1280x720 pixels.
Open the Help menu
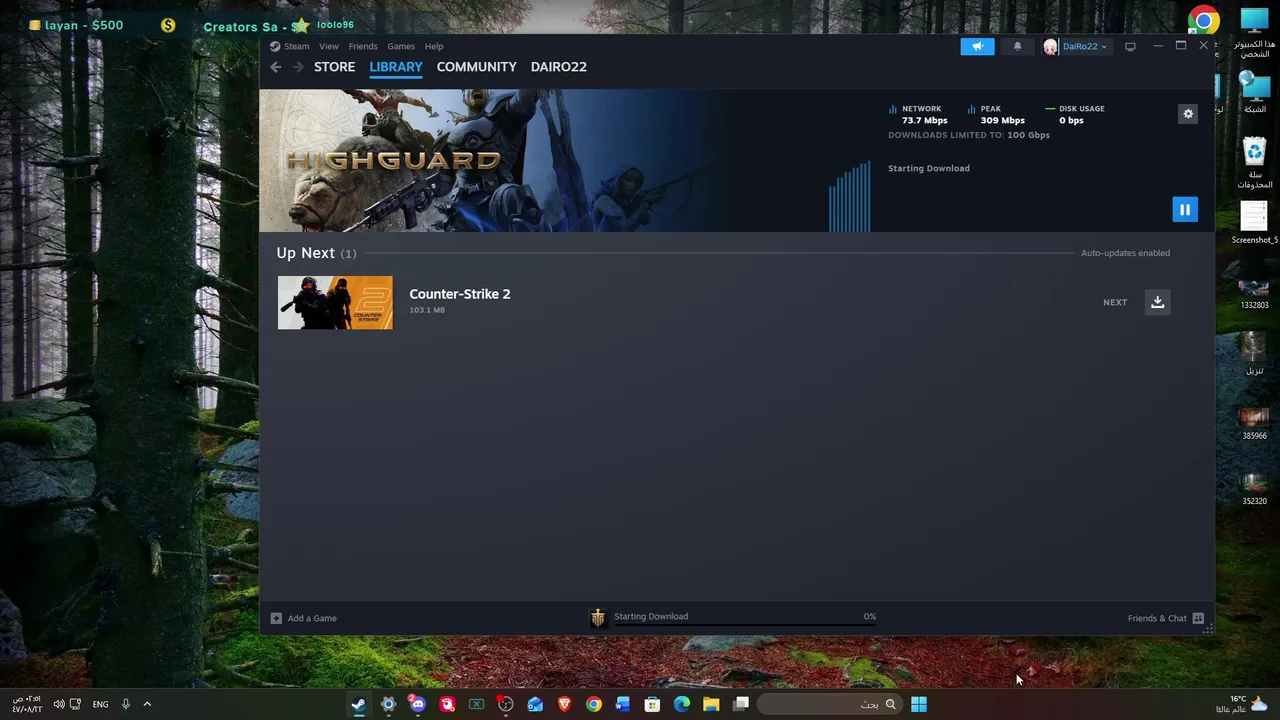tap(434, 46)
